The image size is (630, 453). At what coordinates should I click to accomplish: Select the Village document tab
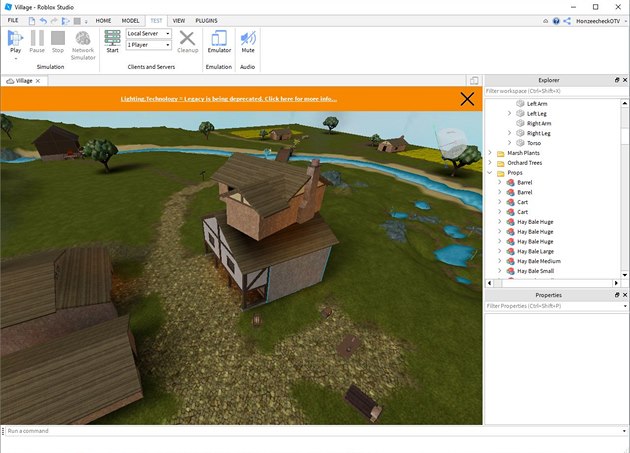pos(24,81)
